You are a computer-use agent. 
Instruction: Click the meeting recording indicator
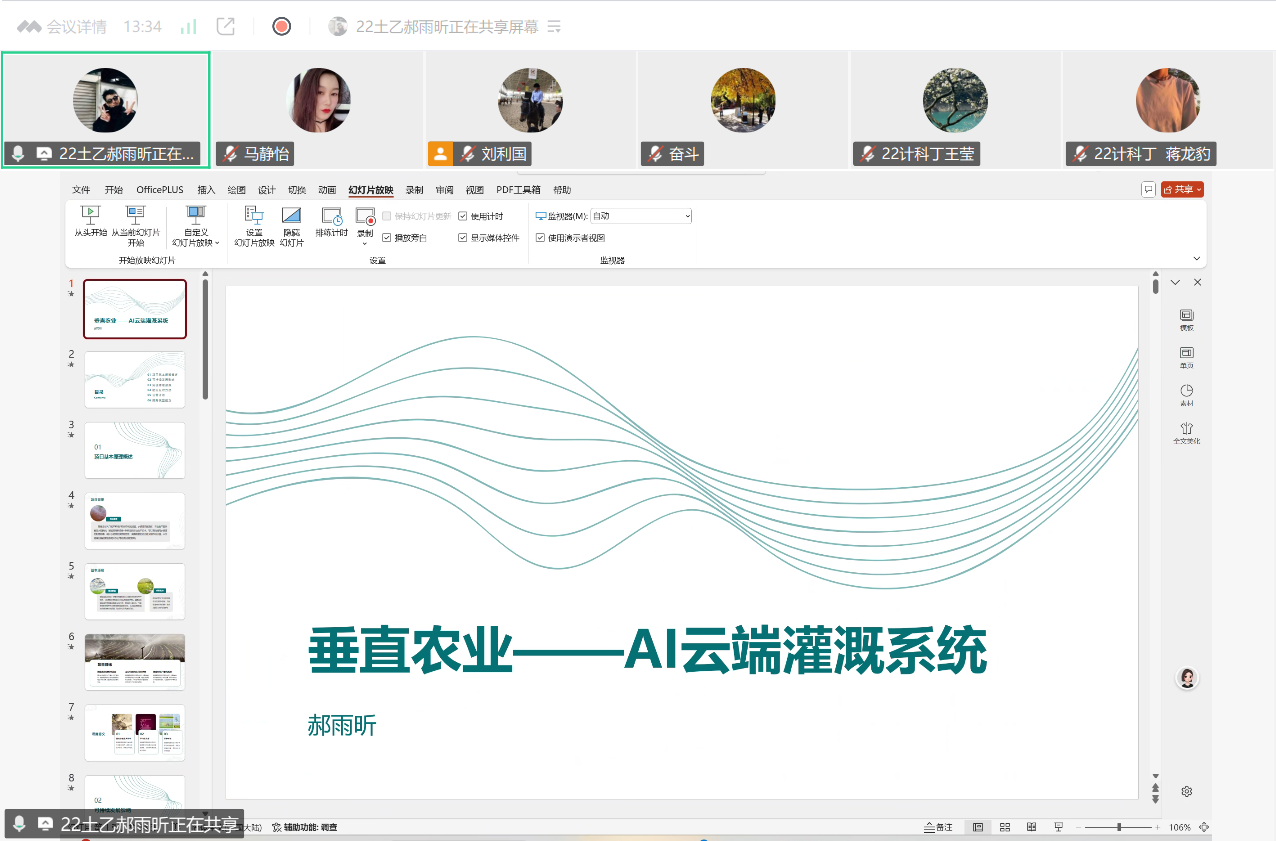(x=282, y=27)
